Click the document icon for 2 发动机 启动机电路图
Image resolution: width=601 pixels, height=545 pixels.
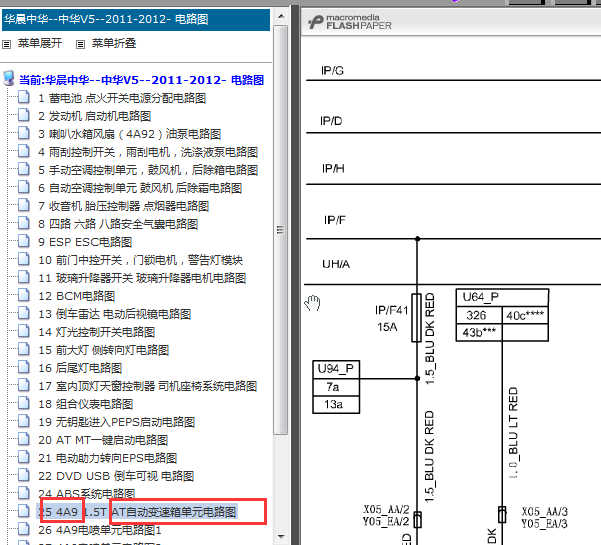24,115
